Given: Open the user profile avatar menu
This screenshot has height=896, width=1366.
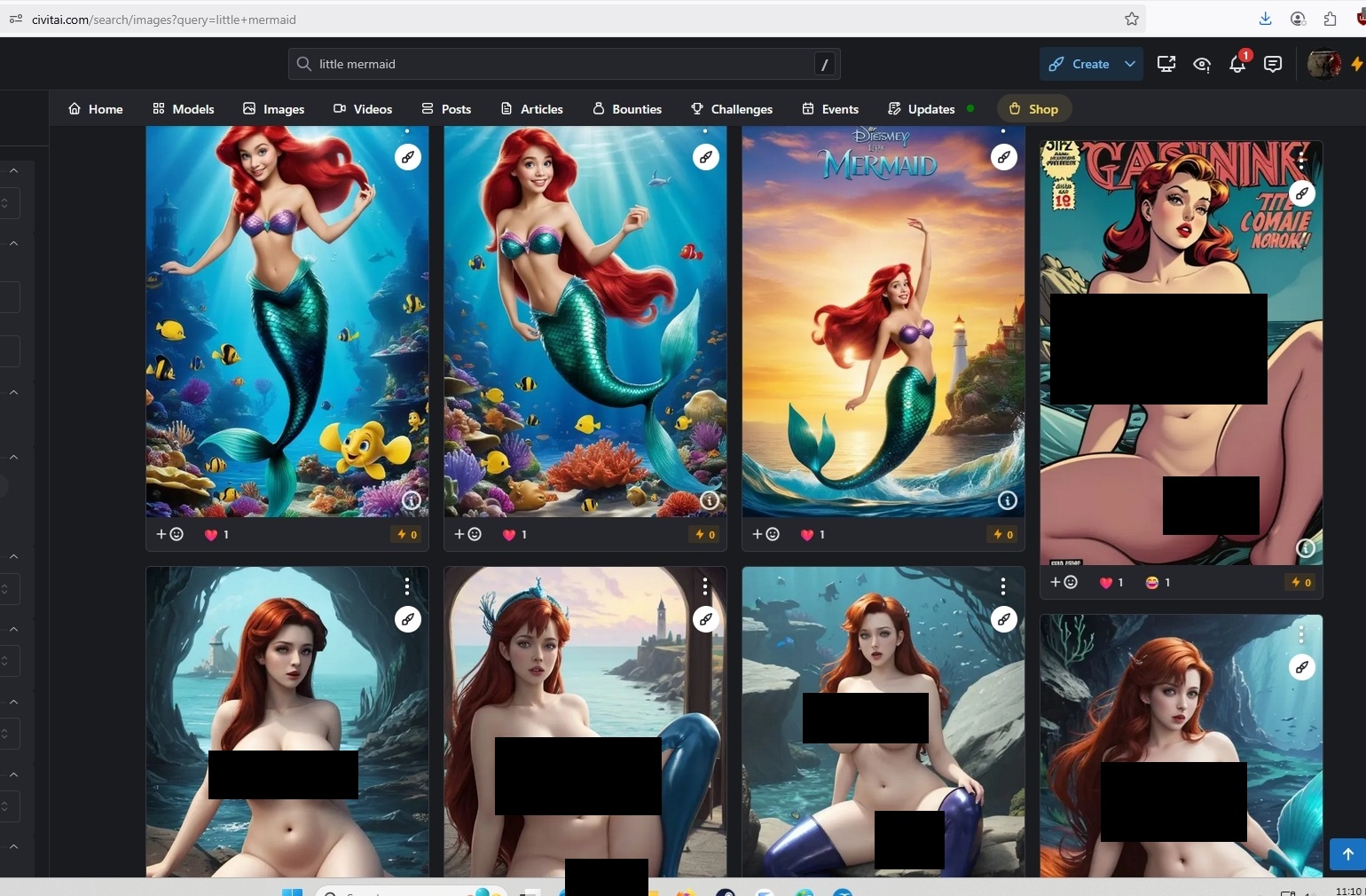Looking at the screenshot, I should click(x=1324, y=64).
